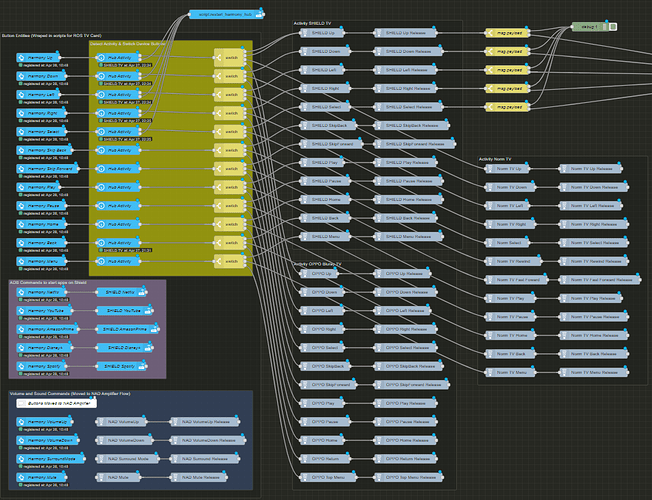The width and height of the screenshot is (652, 500).
Task: Click Hub Activity icon beside Harmony Pause
Action: coord(101,206)
